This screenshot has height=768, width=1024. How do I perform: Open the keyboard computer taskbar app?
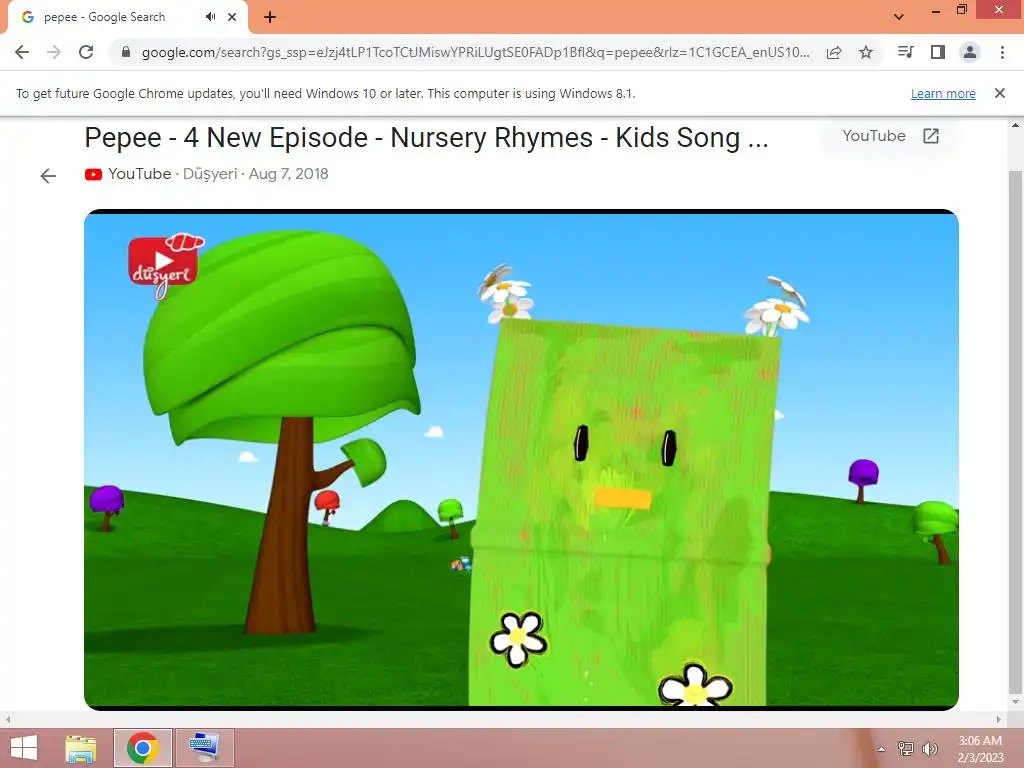tap(204, 748)
